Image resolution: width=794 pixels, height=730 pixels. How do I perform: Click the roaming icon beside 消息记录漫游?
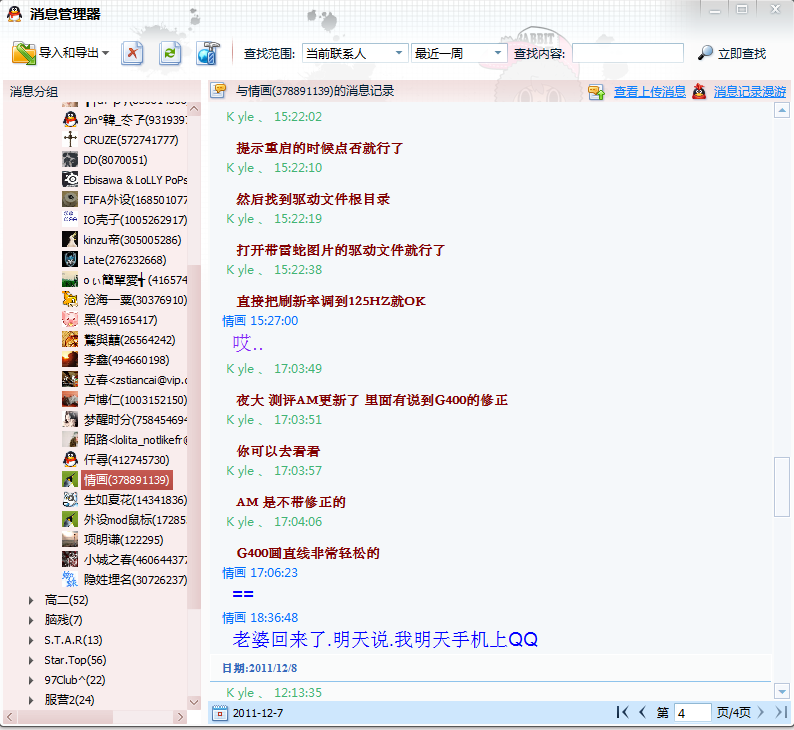pos(699,92)
